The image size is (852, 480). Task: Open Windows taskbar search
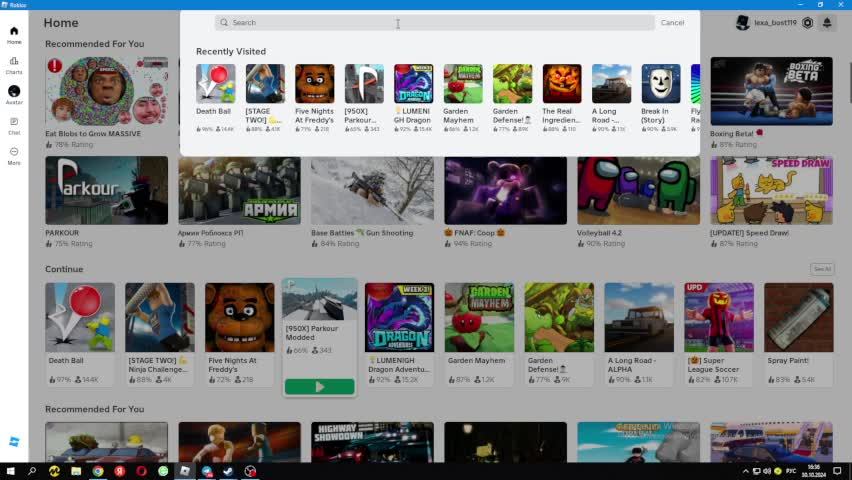(32, 471)
